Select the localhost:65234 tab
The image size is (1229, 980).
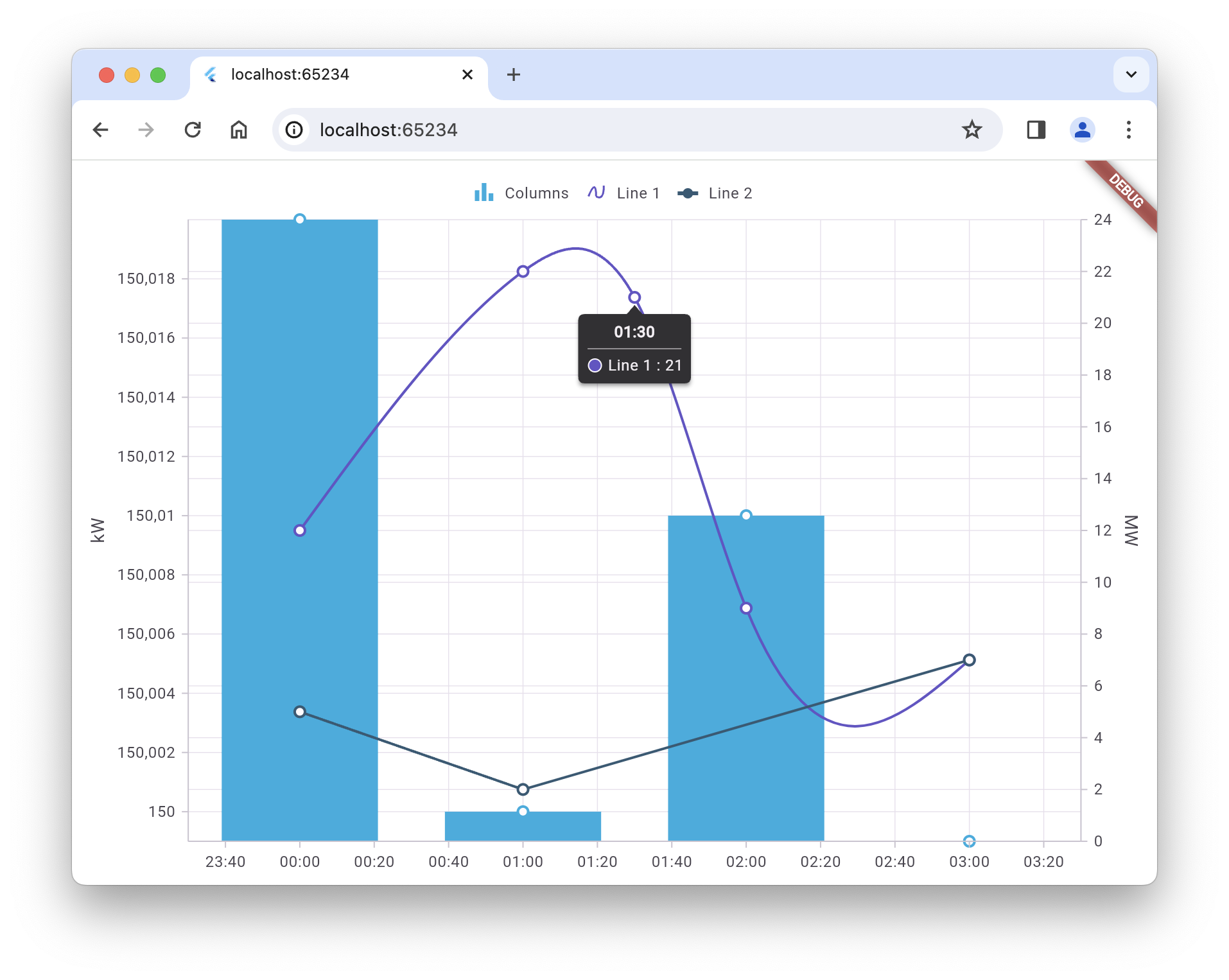coord(321,74)
